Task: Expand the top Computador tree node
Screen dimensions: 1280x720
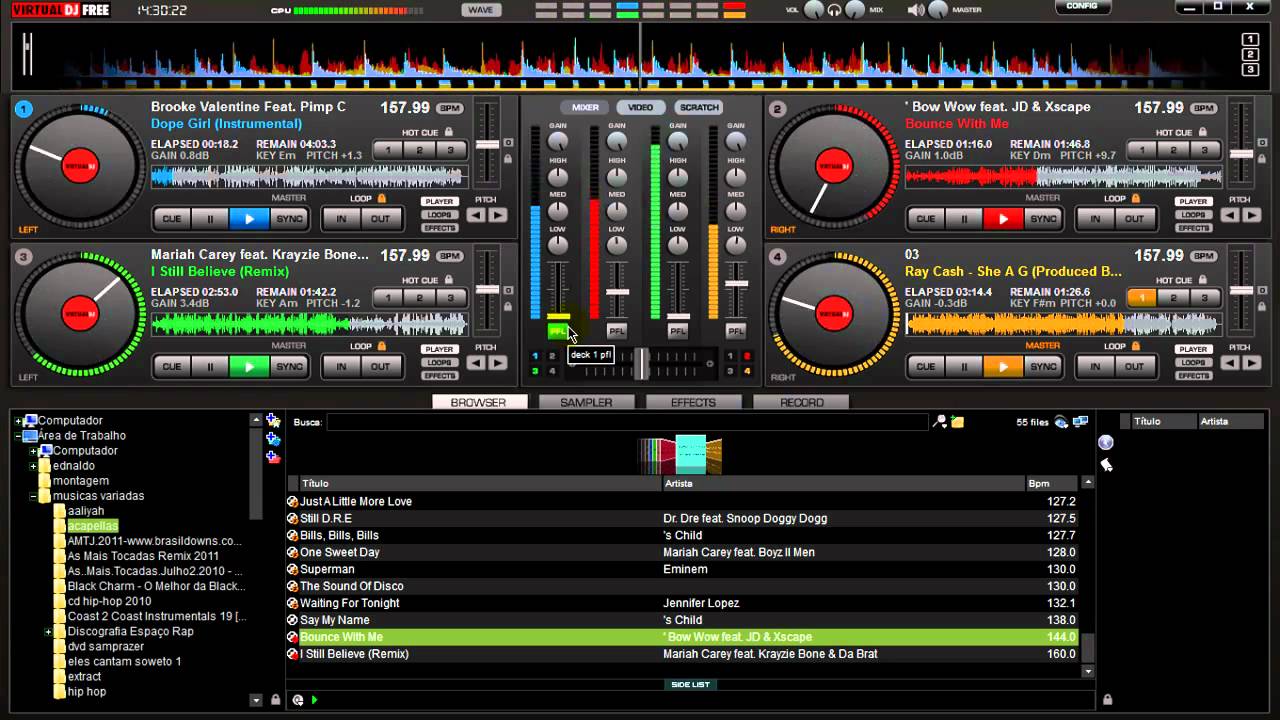Action: (x=19, y=421)
